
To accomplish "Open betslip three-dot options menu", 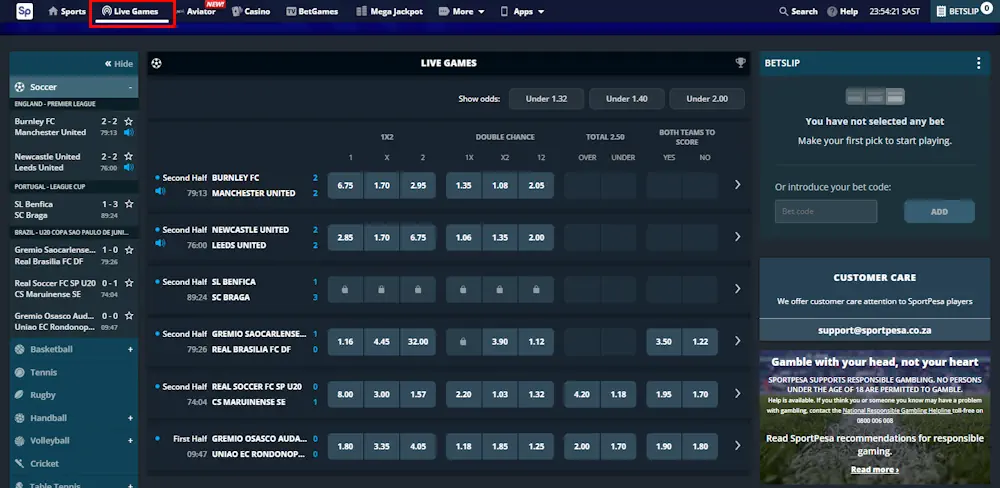I will point(978,63).
